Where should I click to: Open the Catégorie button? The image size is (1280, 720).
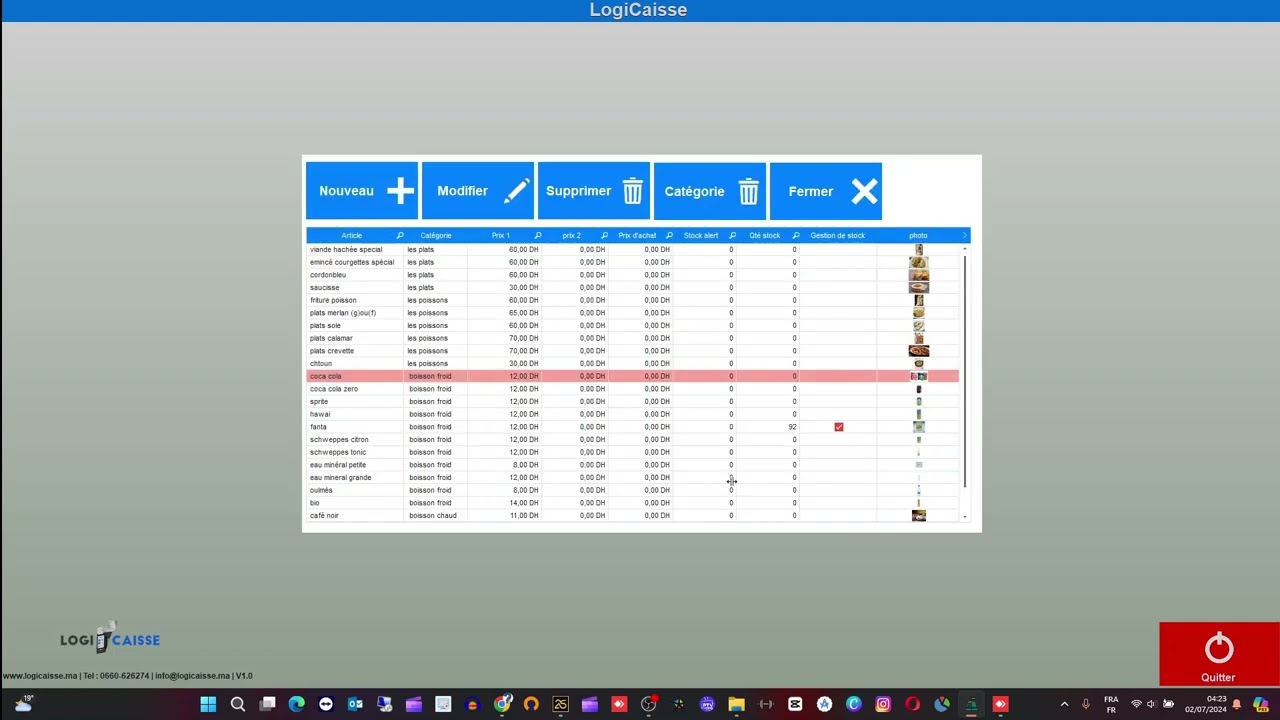[710, 191]
